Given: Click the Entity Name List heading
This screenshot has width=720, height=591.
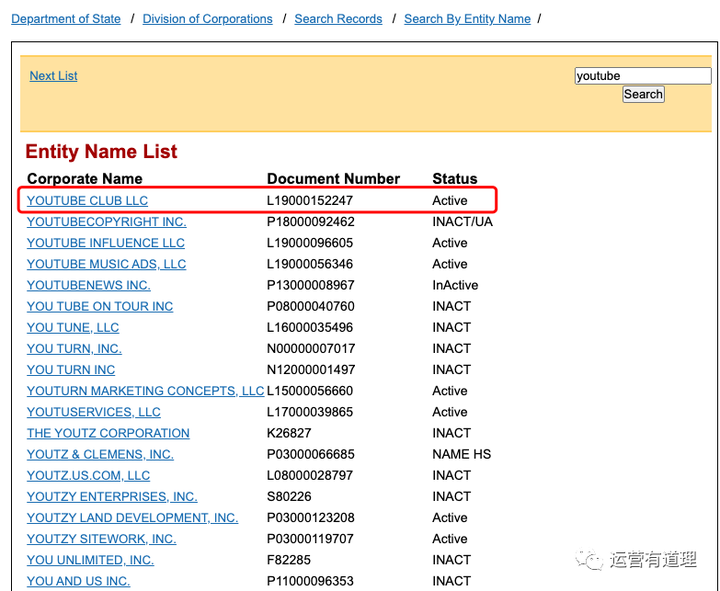Looking at the screenshot, I should click(101, 152).
